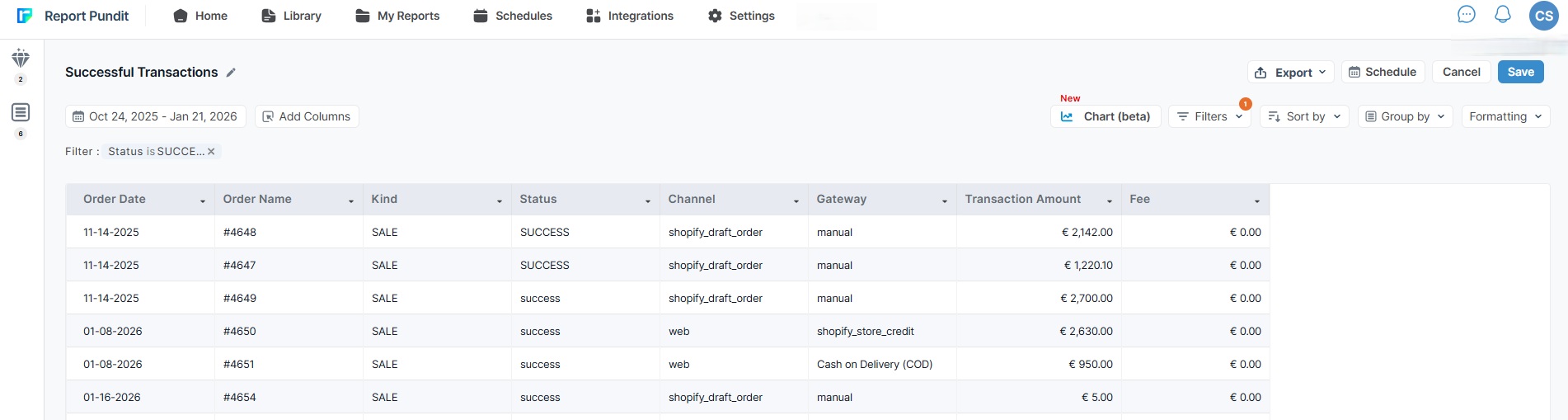Screen dimensions: 1568x420
Task: Open the Transaction Amount column arrow menu
Action: [1110, 201]
